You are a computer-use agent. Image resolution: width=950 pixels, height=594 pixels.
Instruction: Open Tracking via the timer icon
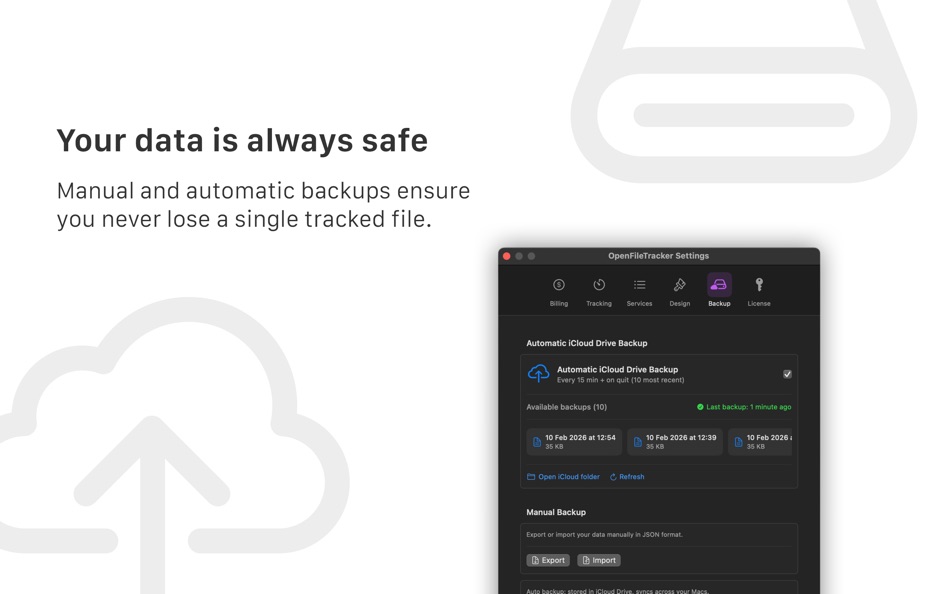597,285
